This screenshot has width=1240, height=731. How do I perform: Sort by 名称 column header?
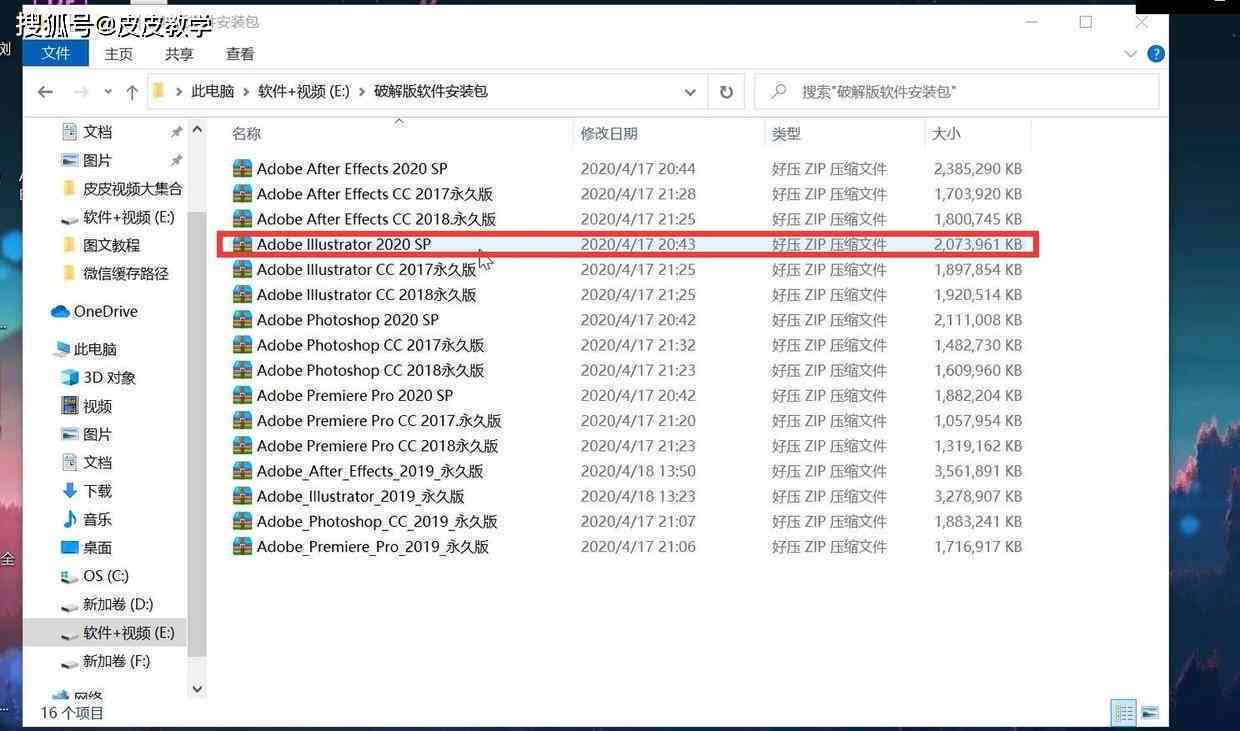(246, 133)
